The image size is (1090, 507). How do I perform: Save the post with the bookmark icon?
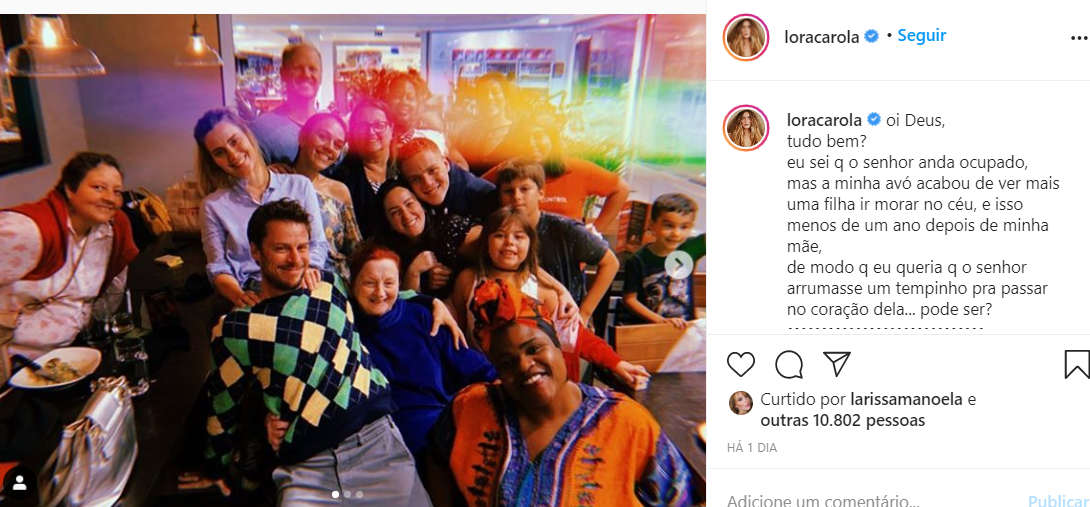coord(1077,364)
